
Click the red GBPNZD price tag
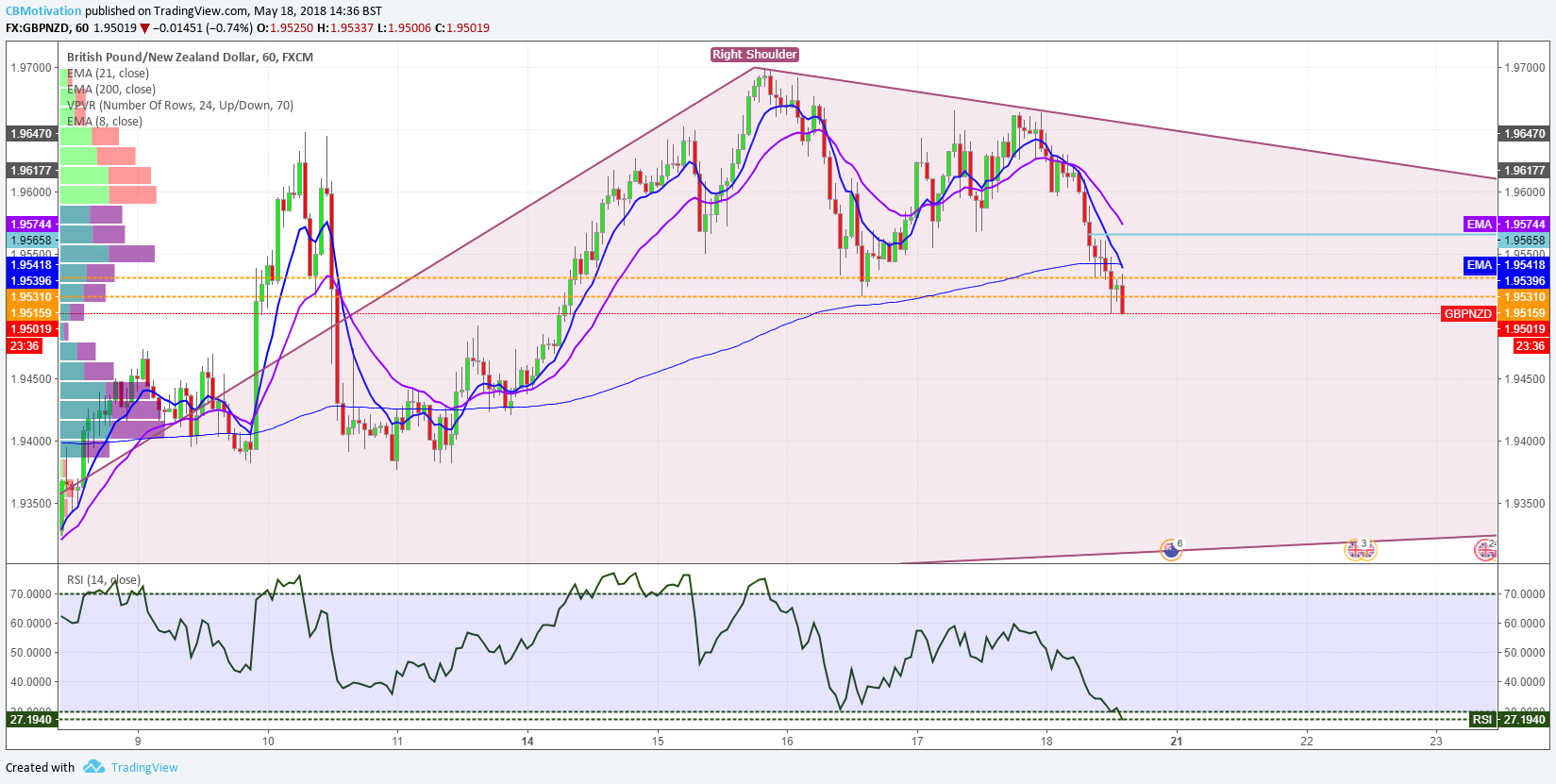click(1468, 314)
